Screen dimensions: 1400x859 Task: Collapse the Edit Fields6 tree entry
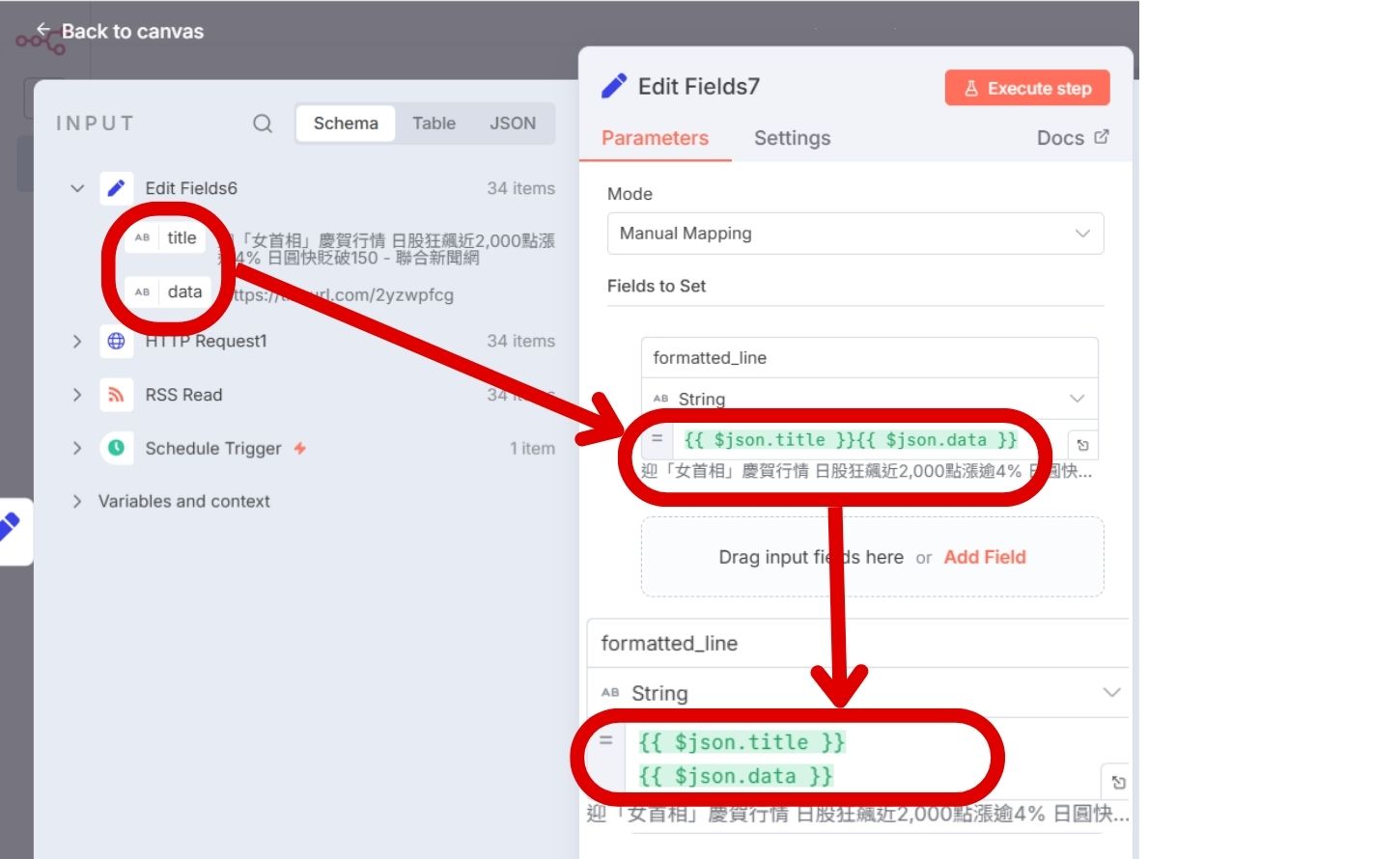(77, 188)
